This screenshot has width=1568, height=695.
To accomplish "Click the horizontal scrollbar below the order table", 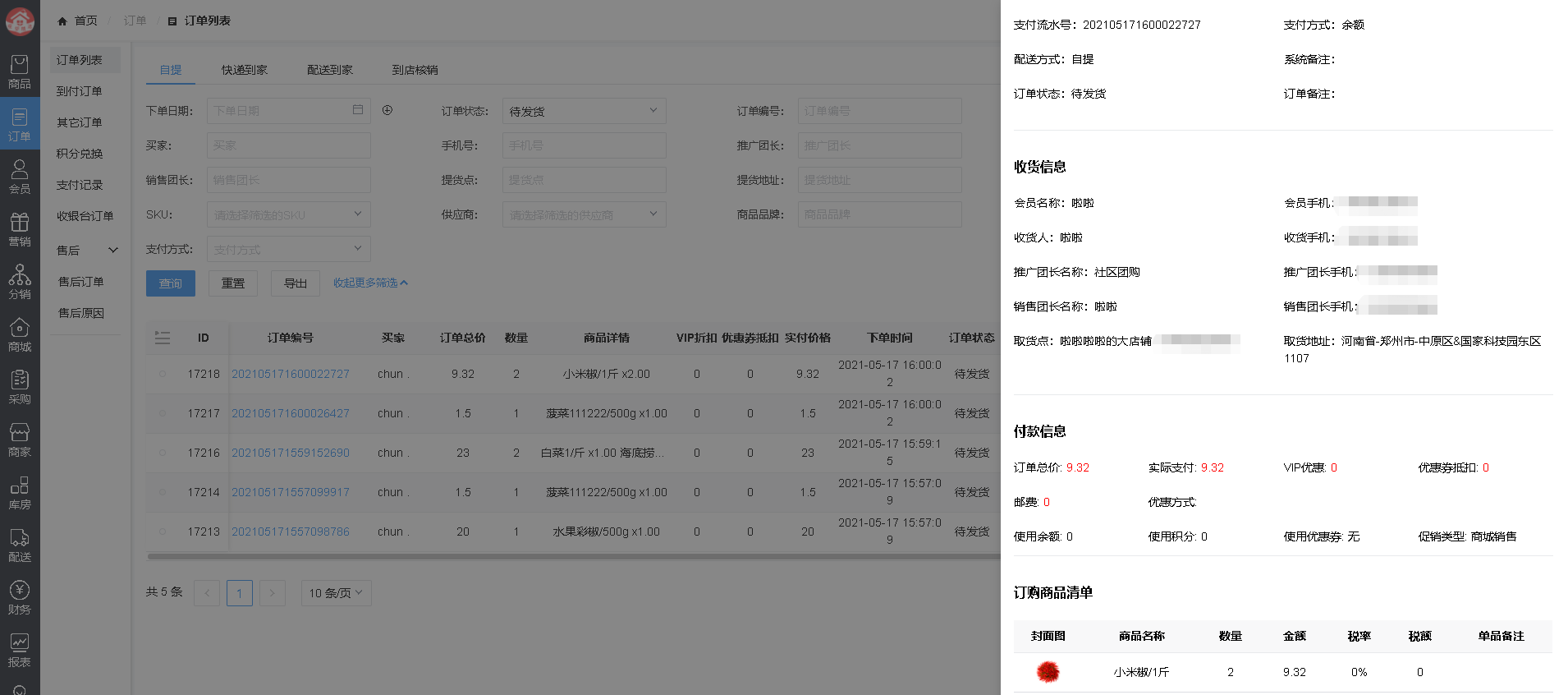I will click(x=573, y=556).
